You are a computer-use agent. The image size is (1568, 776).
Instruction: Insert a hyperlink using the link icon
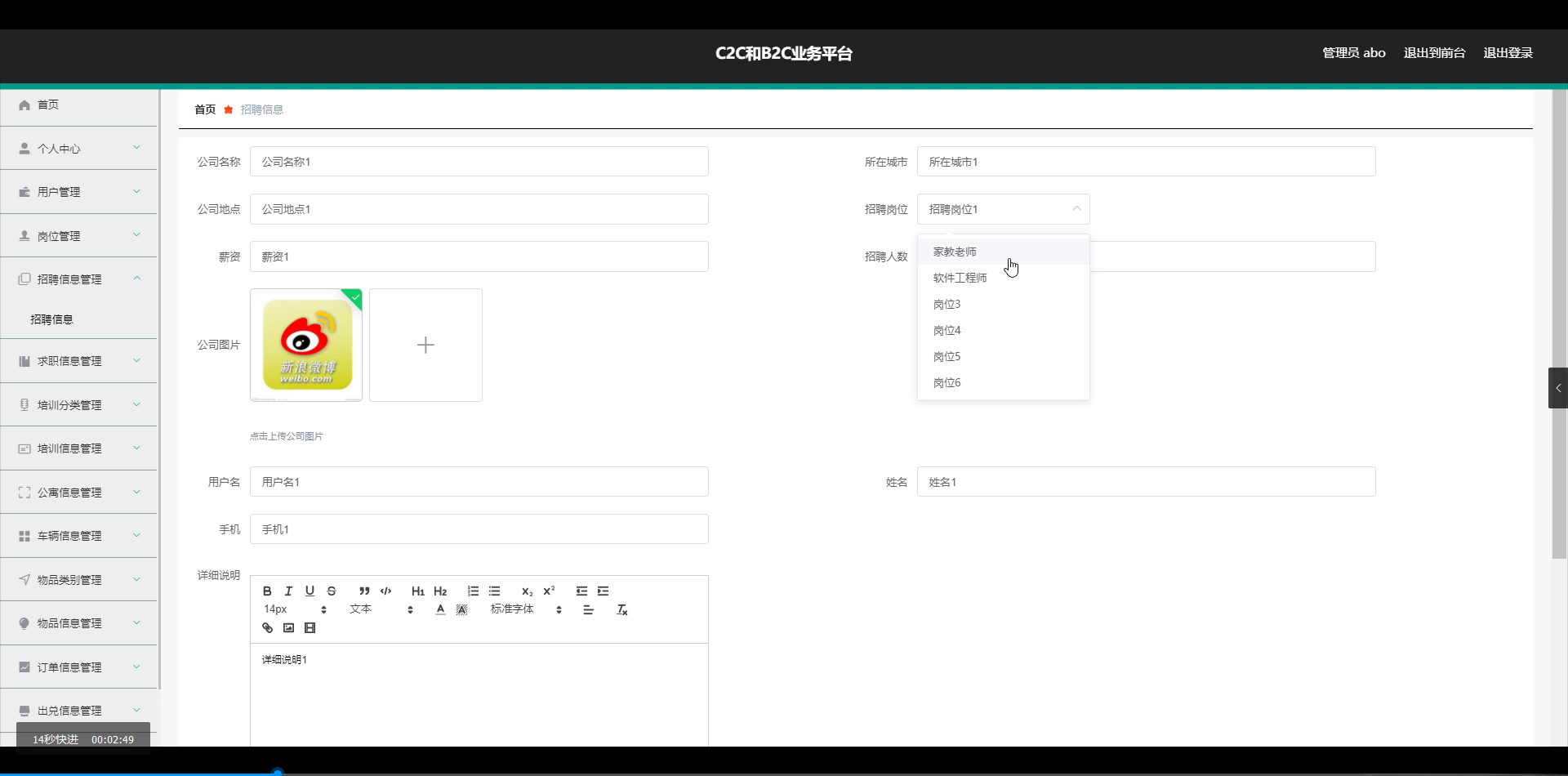pyautogui.click(x=267, y=627)
